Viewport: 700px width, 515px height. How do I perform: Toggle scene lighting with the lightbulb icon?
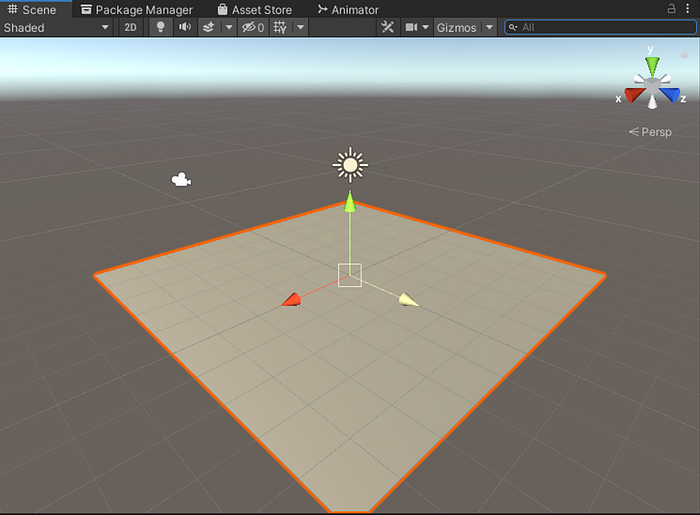[161, 27]
